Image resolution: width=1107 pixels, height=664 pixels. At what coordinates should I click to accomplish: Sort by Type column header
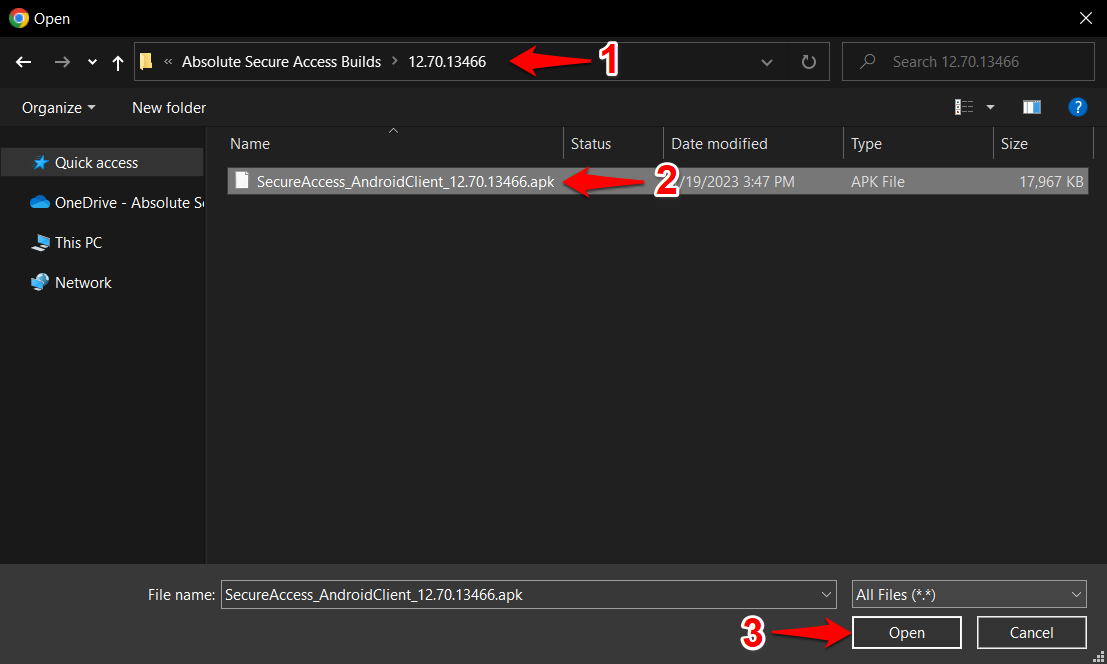866,144
